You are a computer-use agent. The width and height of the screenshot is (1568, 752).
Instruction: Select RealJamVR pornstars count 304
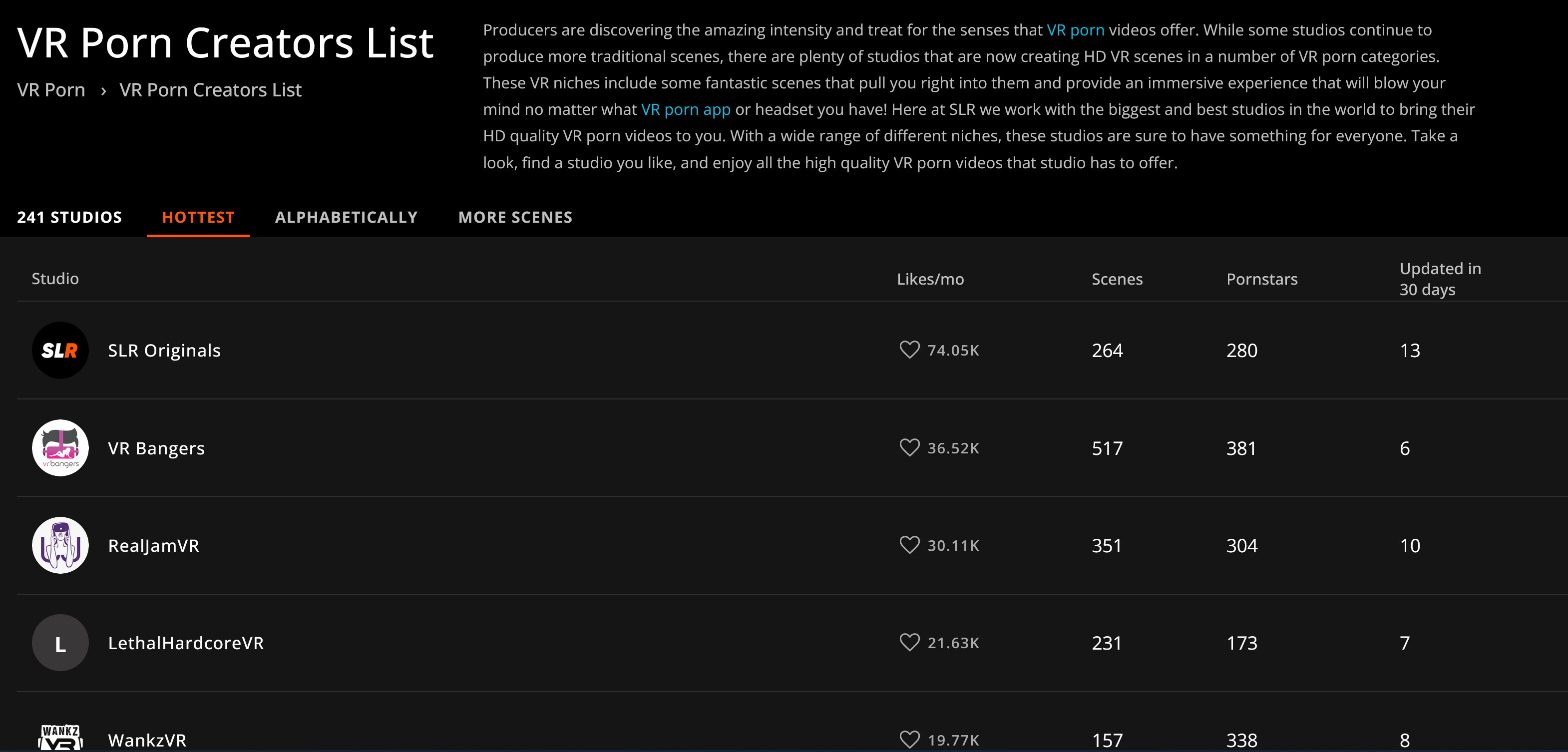(1242, 546)
